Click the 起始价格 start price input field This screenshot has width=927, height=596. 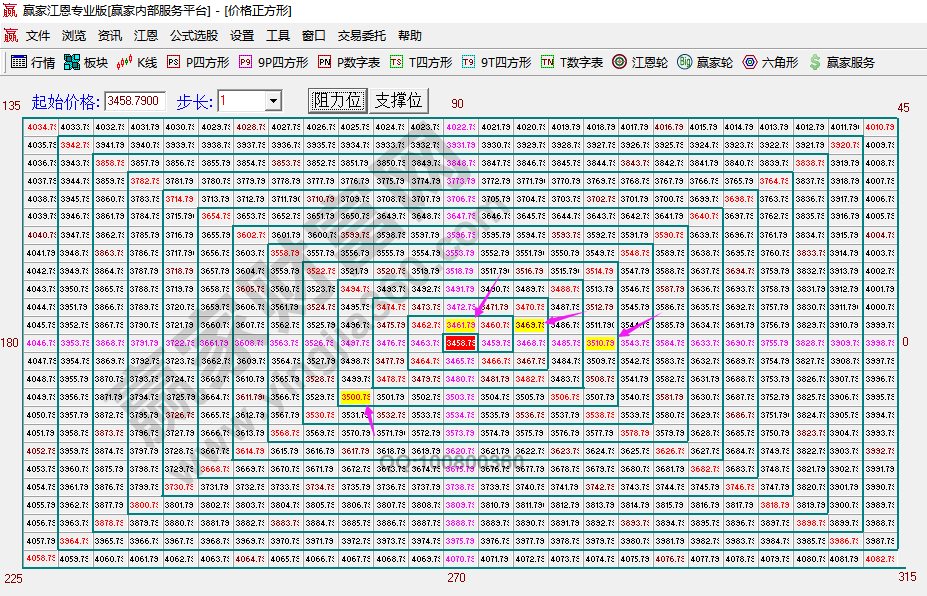pyautogui.click(x=134, y=101)
